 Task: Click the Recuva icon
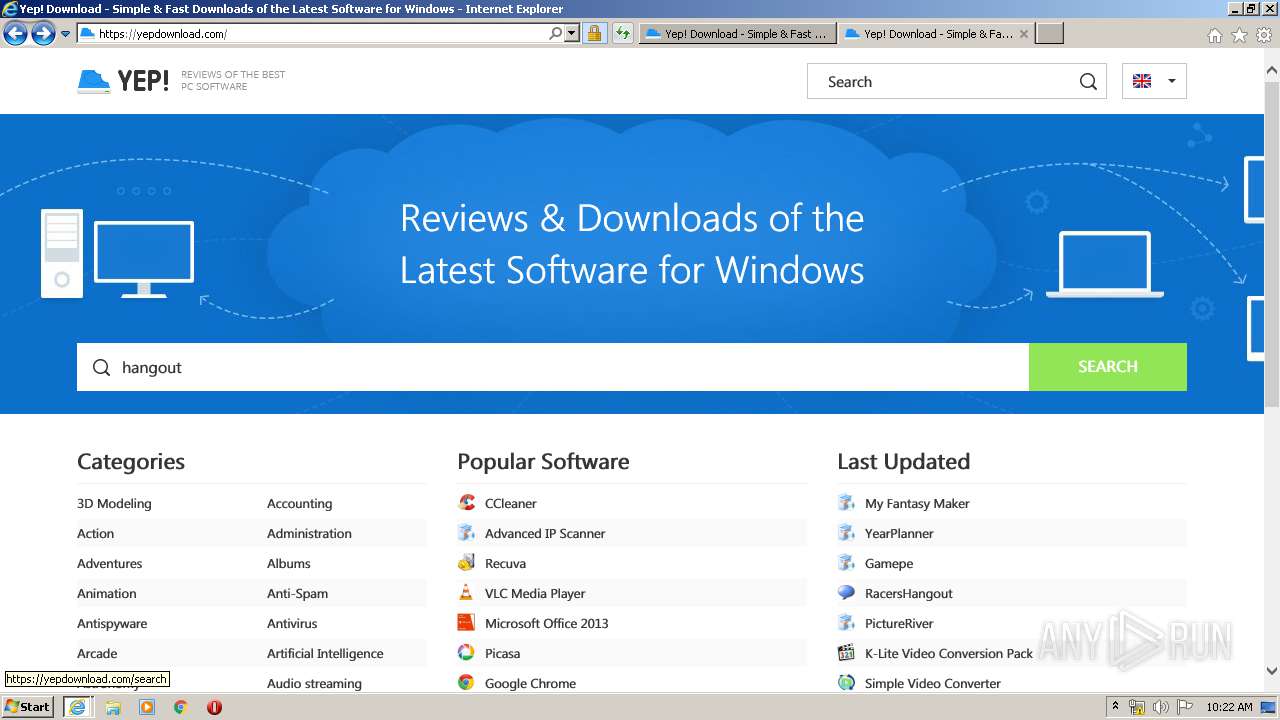click(466, 563)
